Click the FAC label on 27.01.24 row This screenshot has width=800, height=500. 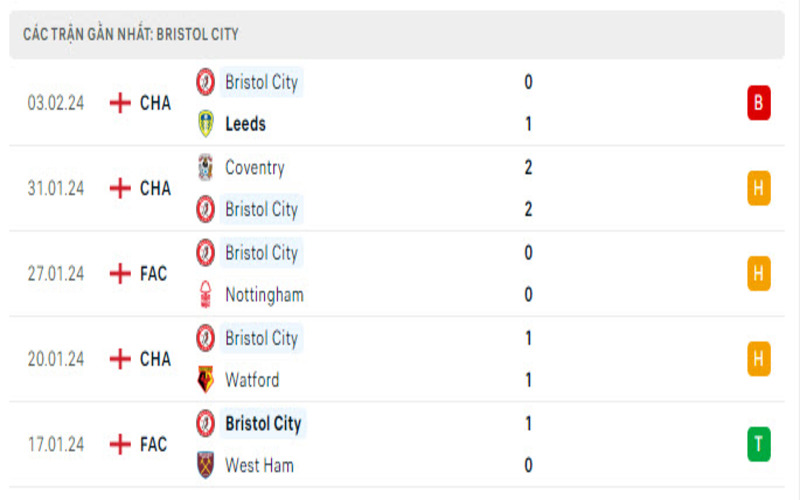click(x=153, y=273)
